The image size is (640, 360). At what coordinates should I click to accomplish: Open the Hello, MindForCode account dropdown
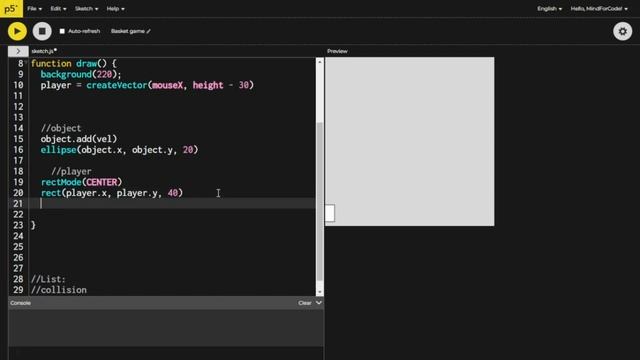click(599, 9)
